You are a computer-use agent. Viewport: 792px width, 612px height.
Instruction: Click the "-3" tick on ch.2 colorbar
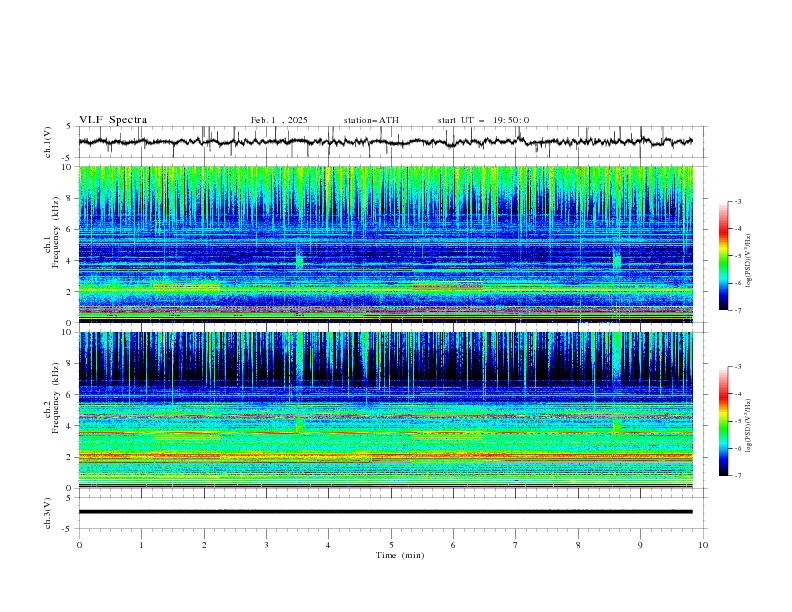point(737,367)
